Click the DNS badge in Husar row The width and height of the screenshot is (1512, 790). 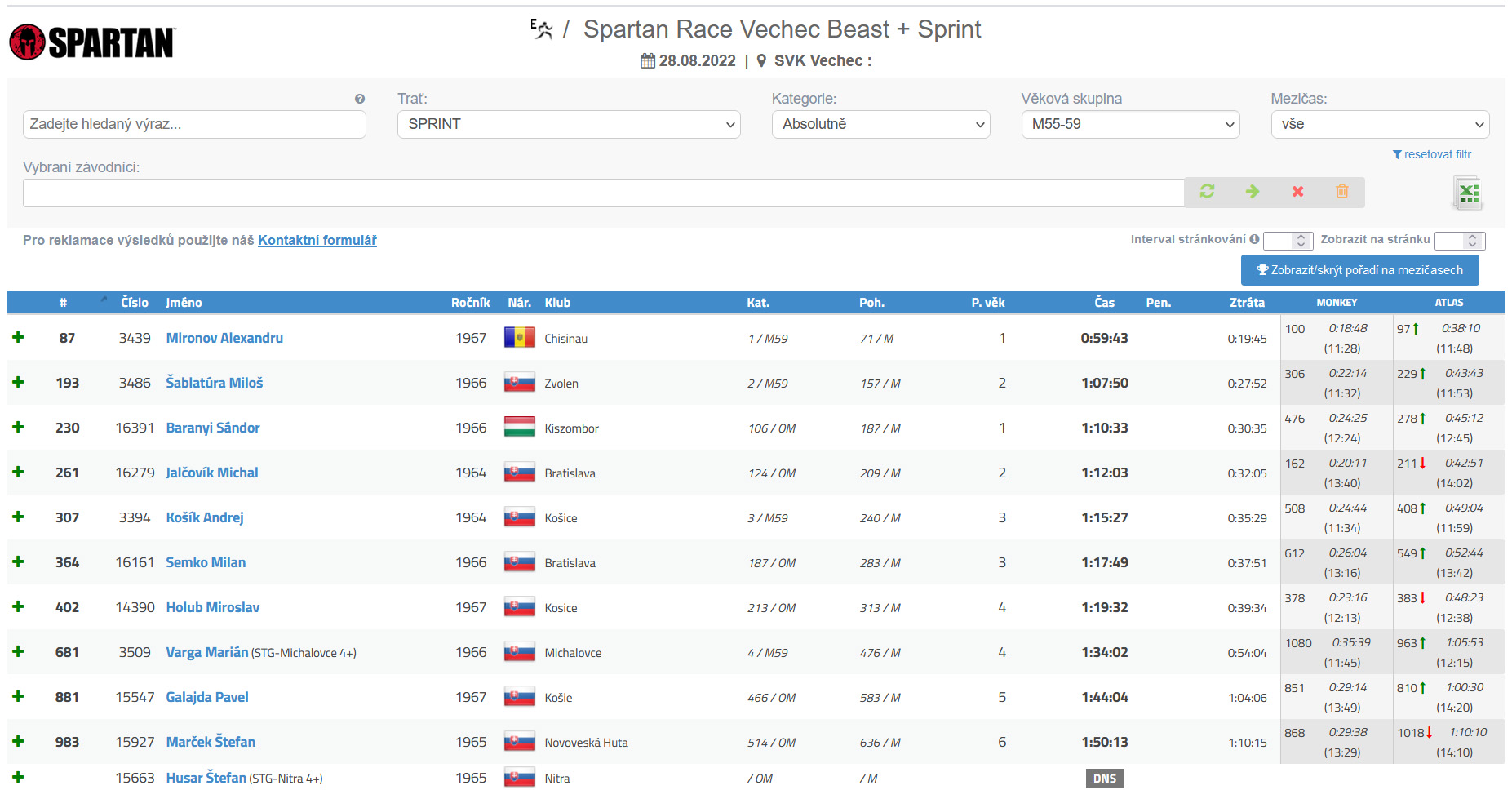coord(1104,779)
